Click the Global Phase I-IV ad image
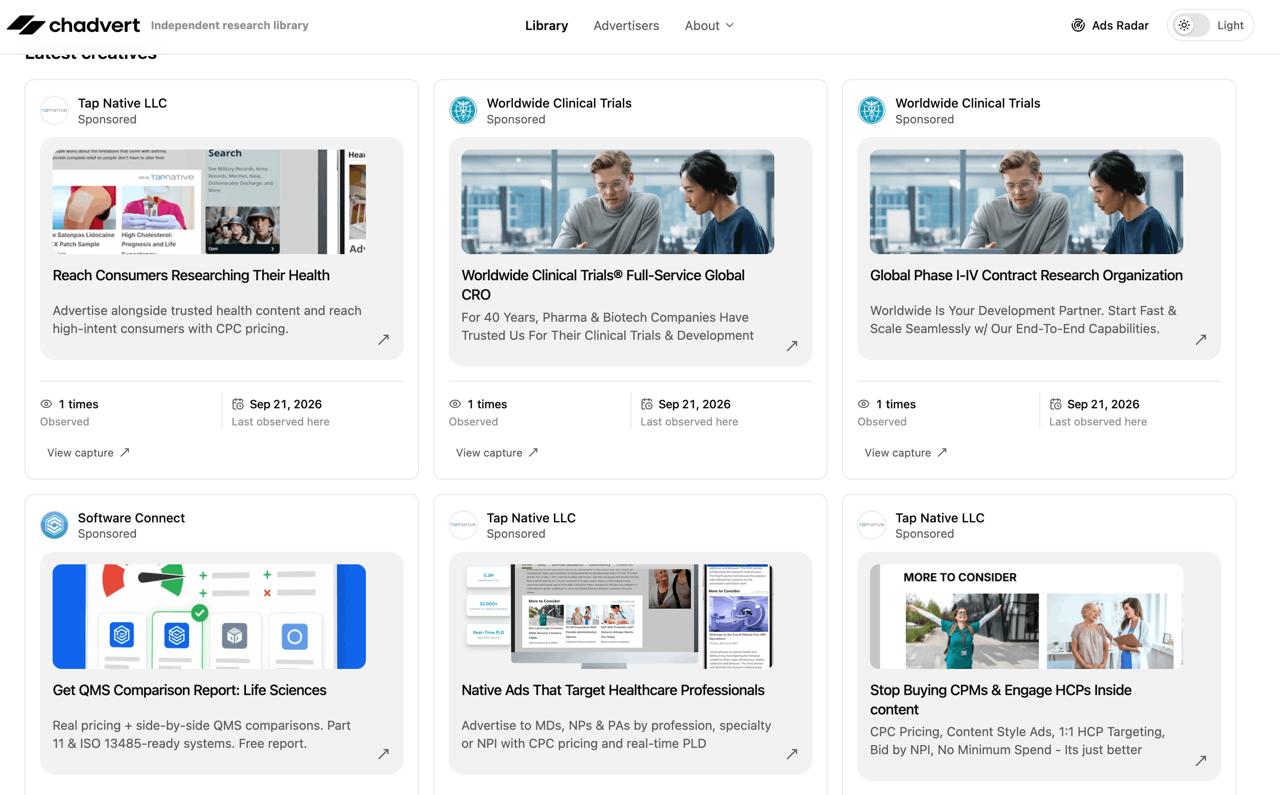The height and width of the screenshot is (795, 1280). click(1027, 202)
